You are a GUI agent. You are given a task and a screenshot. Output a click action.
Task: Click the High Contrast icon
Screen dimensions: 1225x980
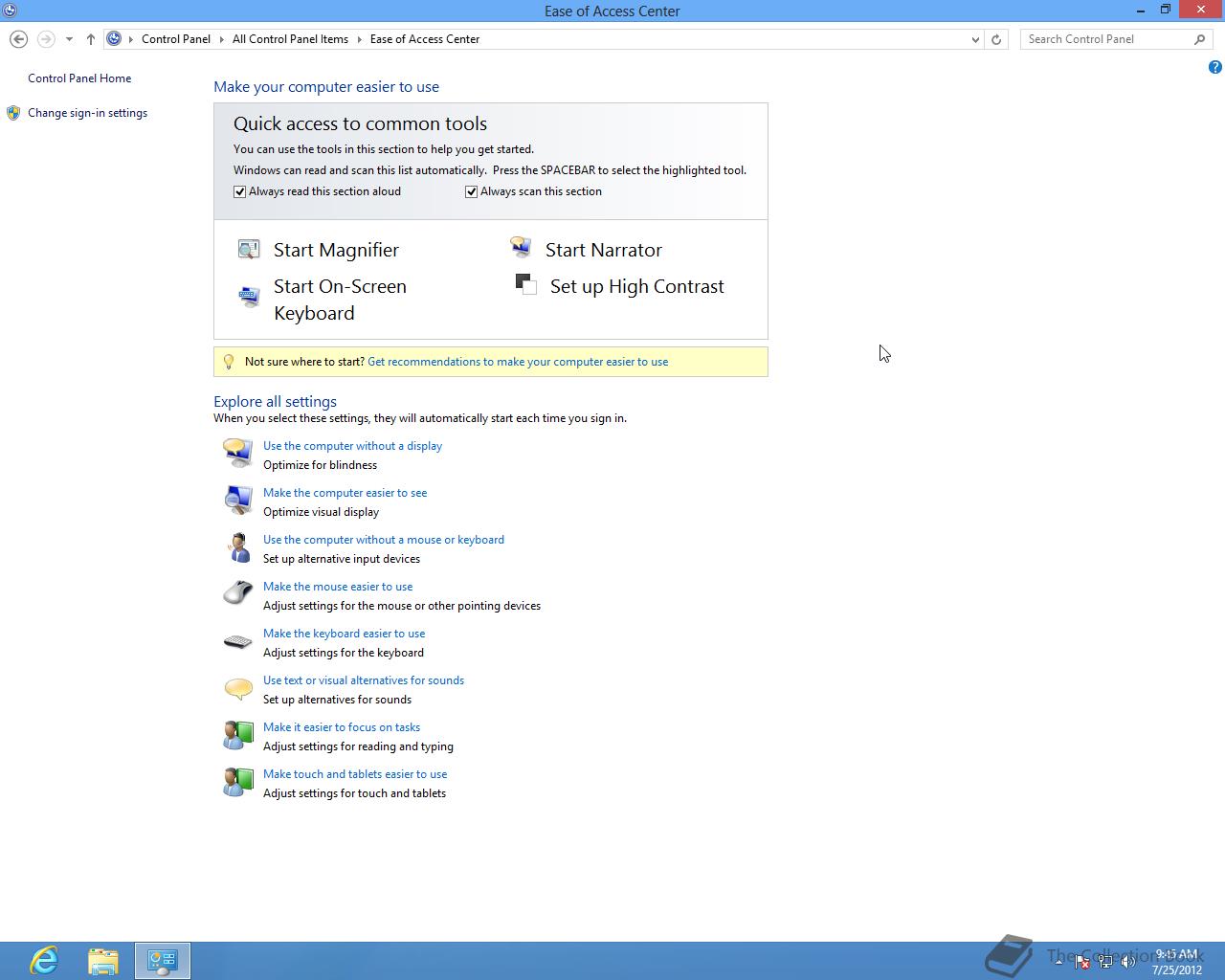[x=525, y=284]
